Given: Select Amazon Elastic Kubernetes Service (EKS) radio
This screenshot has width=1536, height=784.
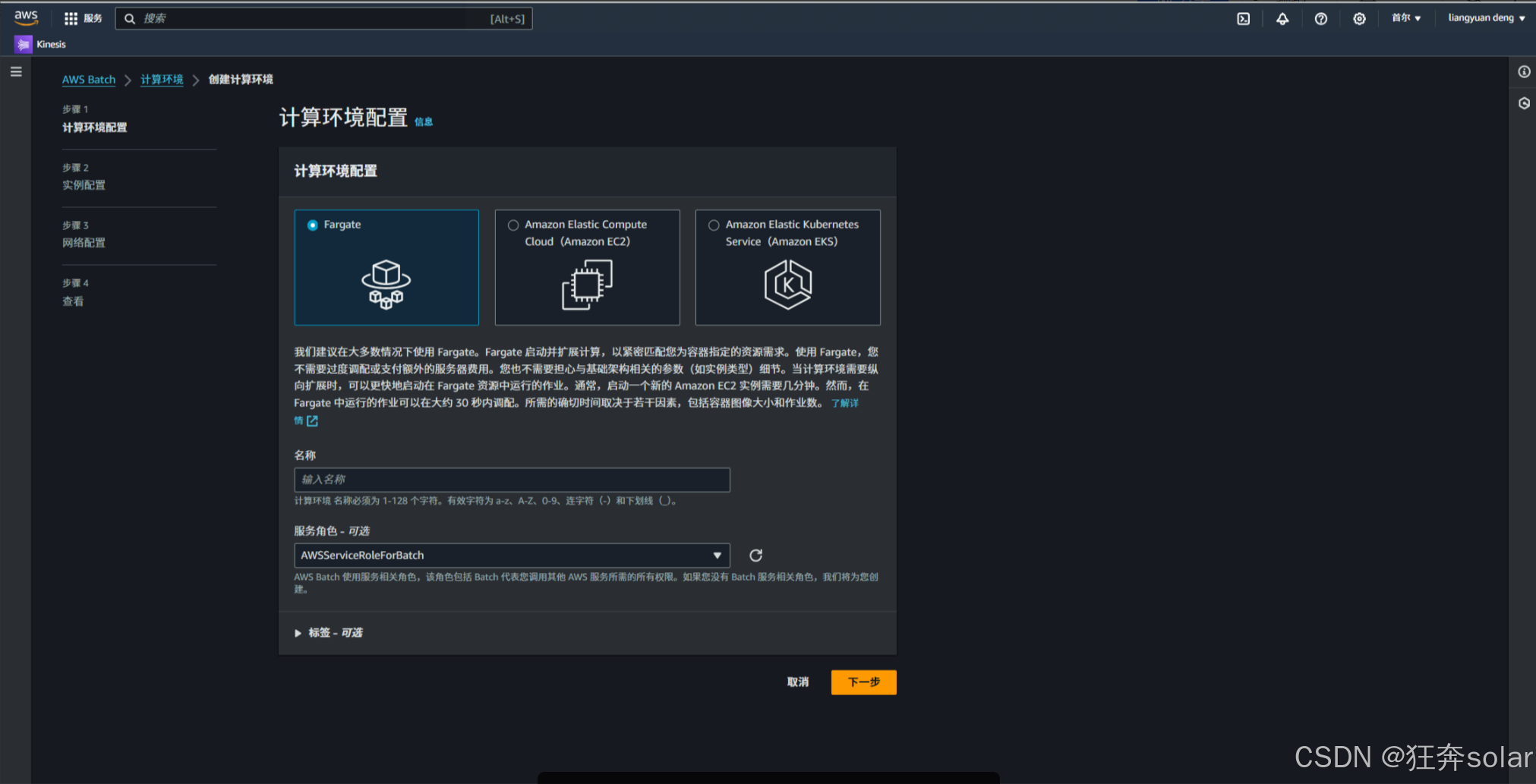Looking at the screenshot, I should point(714,225).
